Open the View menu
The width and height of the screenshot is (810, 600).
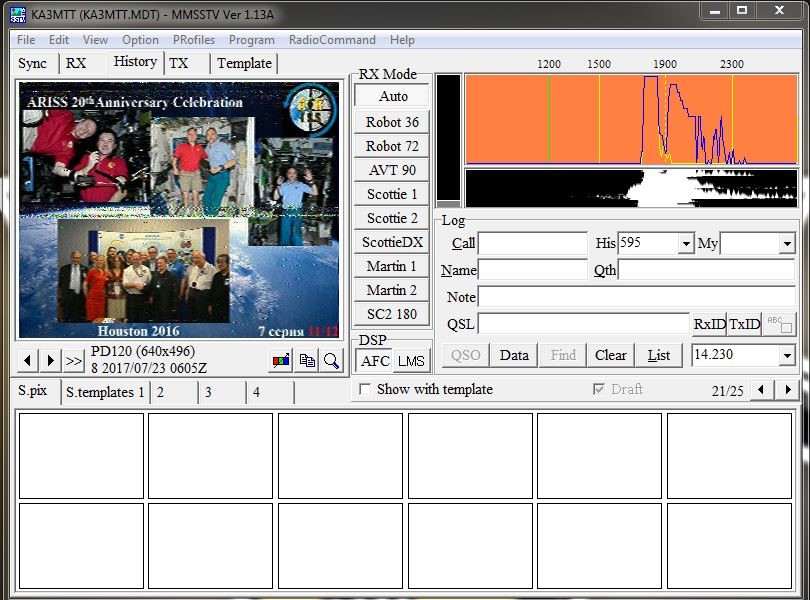[95, 40]
